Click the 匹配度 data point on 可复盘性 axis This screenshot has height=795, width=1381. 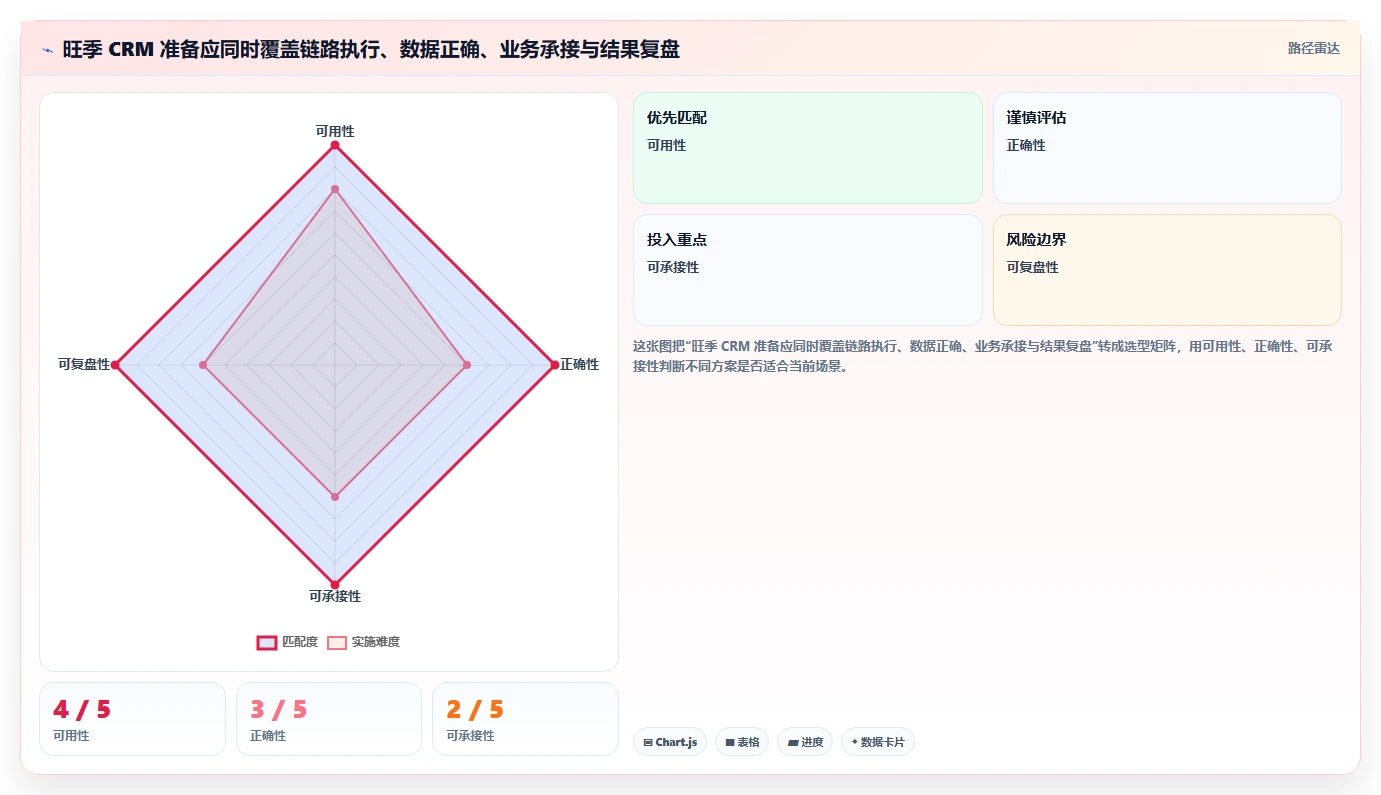(115, 365)
